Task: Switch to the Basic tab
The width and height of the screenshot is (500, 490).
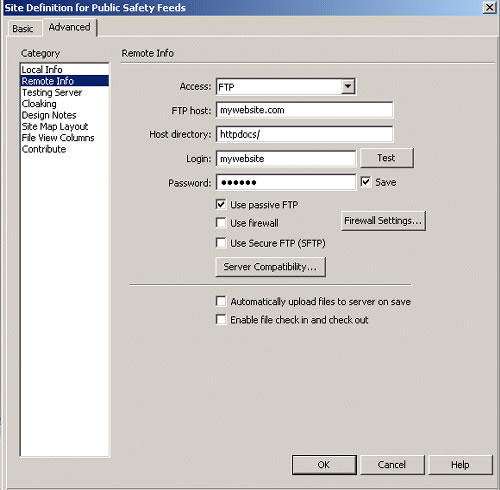Action: pyautogui.click(x=23, y=29)
